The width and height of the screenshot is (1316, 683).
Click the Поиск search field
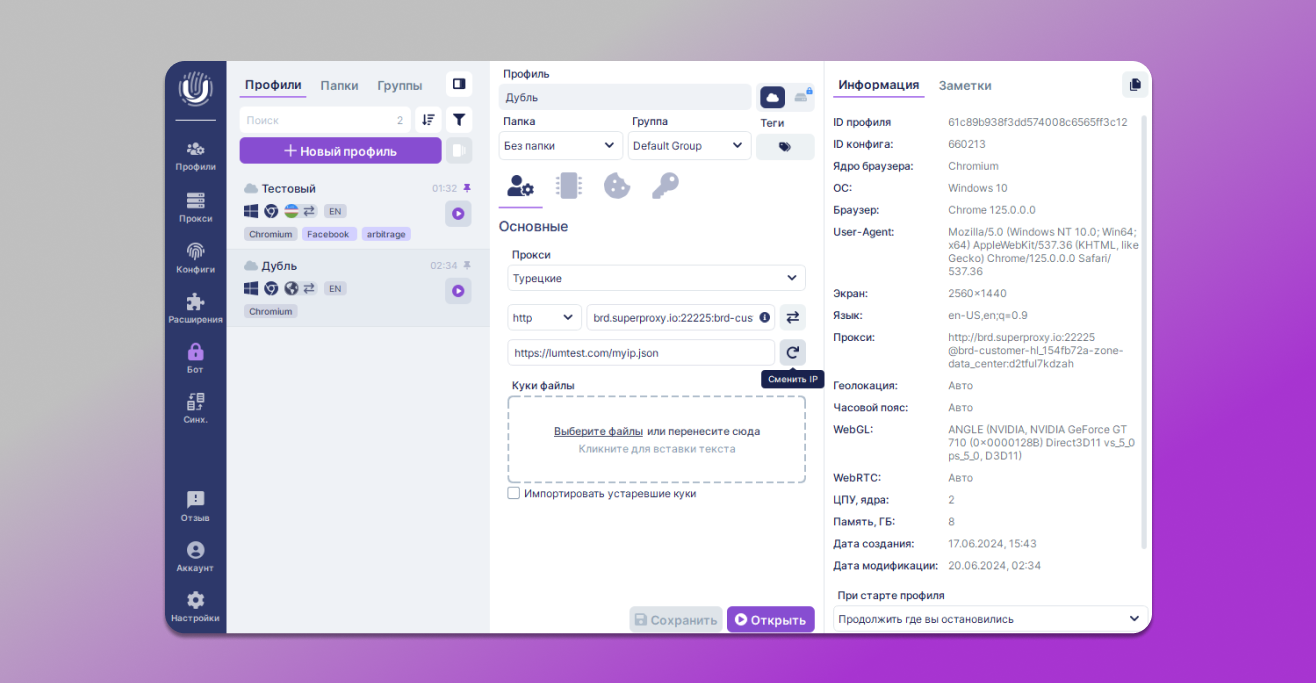coord(315,120)
